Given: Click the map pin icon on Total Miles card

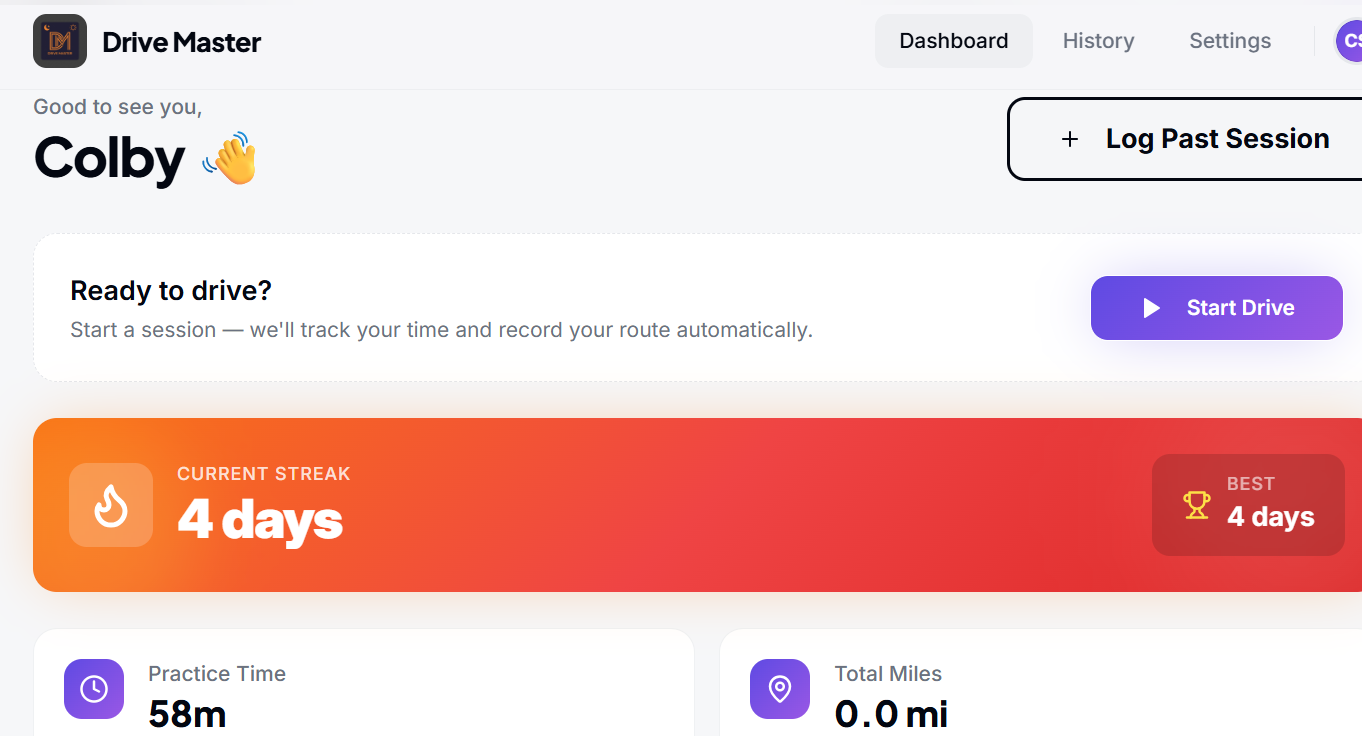Looking at the screenshot, I should click(x=779, y=689).
